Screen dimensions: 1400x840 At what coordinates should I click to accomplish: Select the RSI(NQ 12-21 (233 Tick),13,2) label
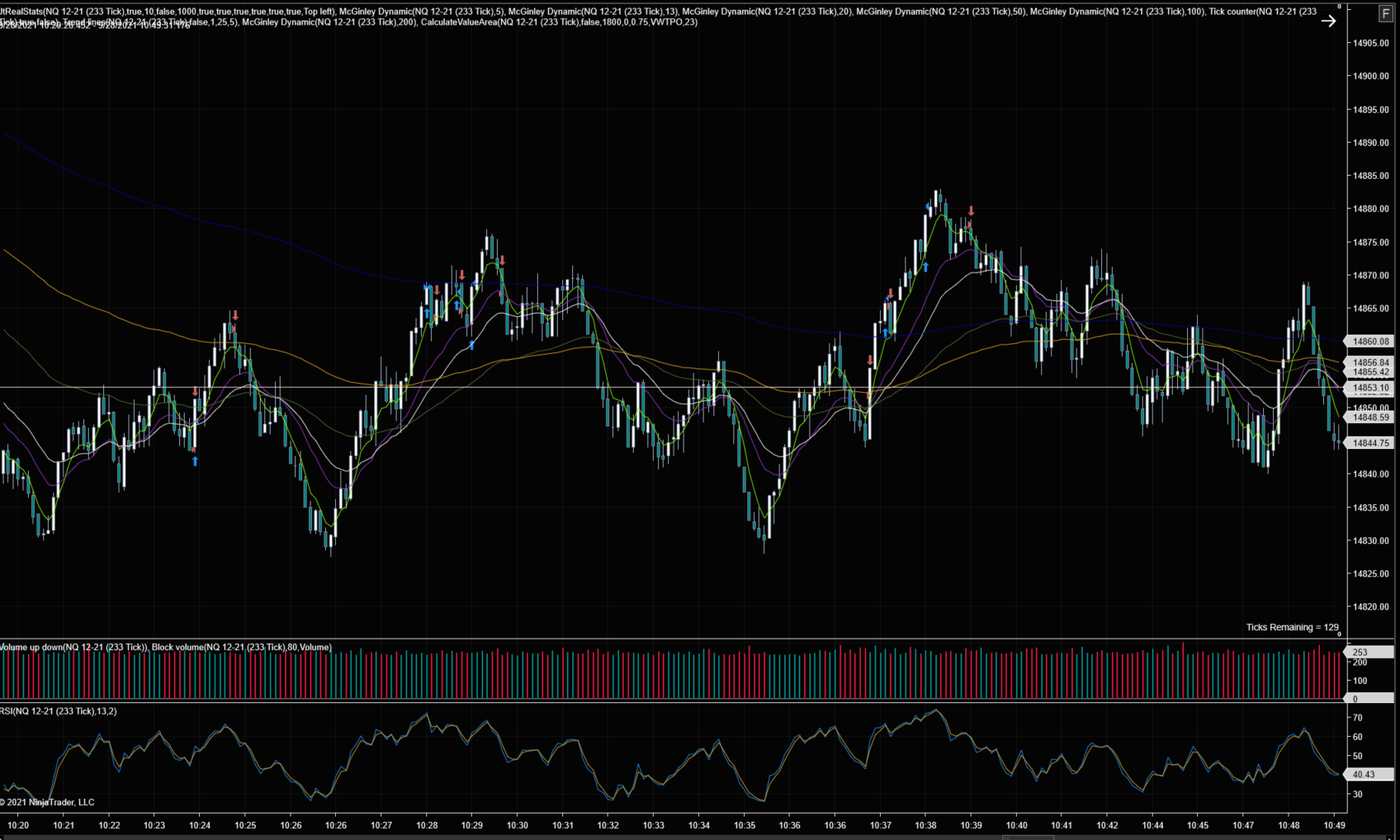[59, 711]
